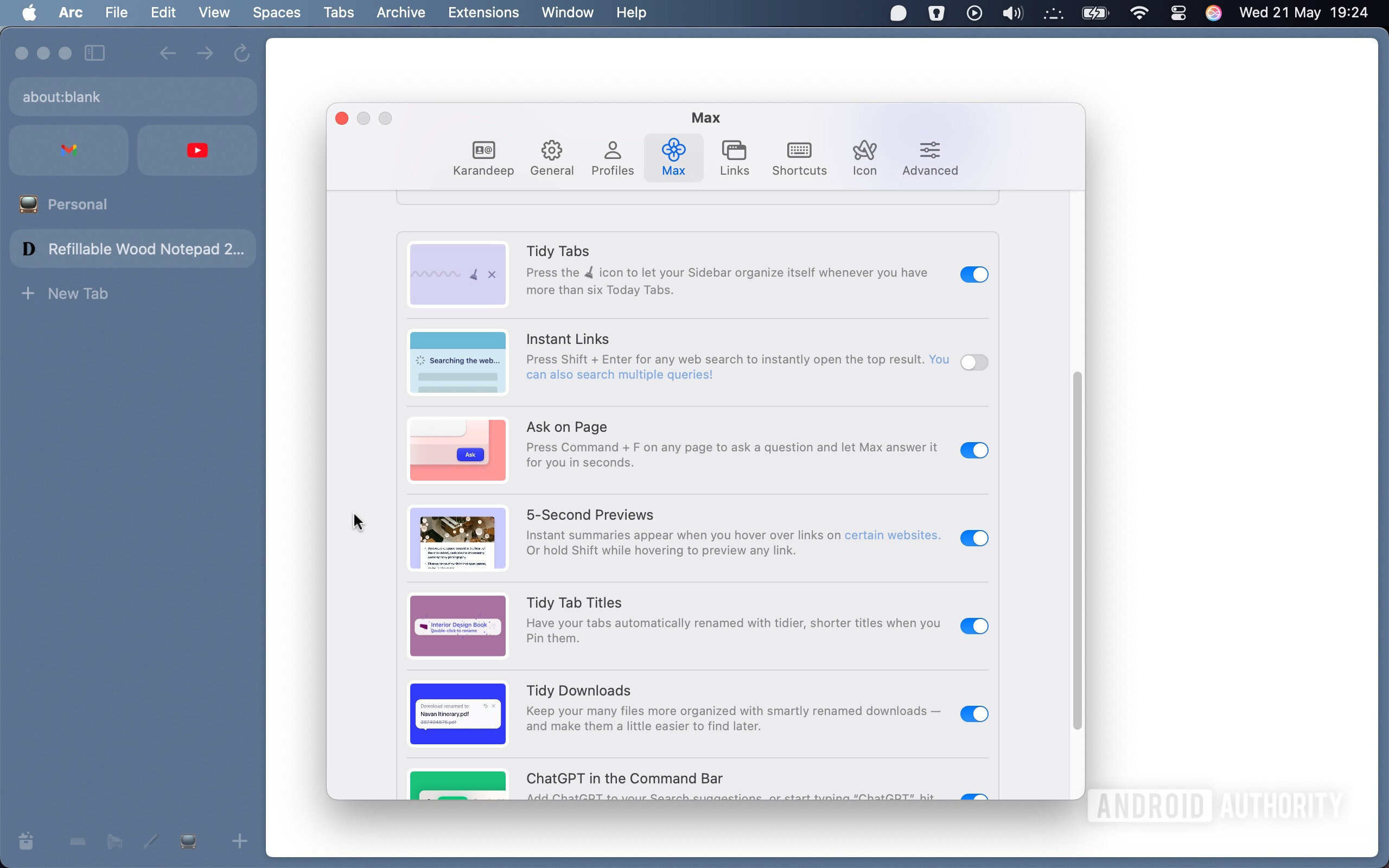This screenshot has width=1389, height=868.
Task: Click the pencil icon in the sidebar footer
Action: click(x=151, y=840)
